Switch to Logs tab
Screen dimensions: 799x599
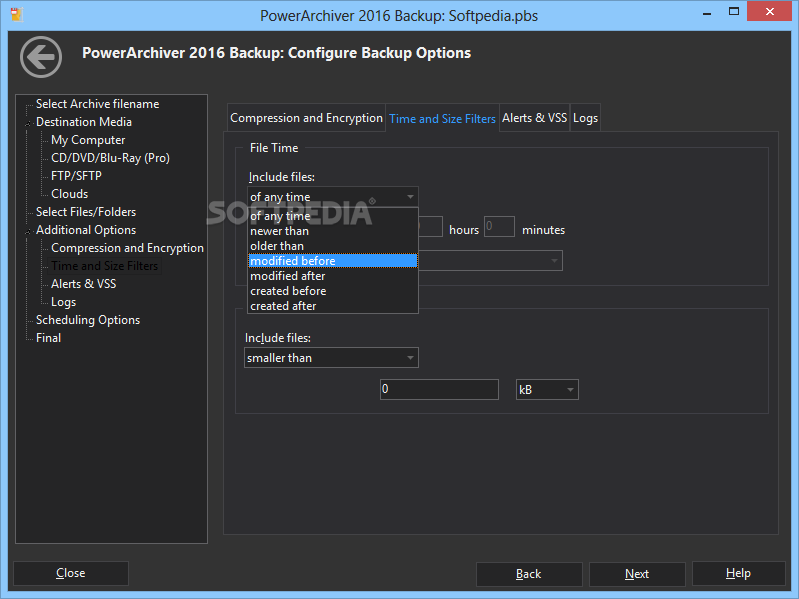click(585, 118)
